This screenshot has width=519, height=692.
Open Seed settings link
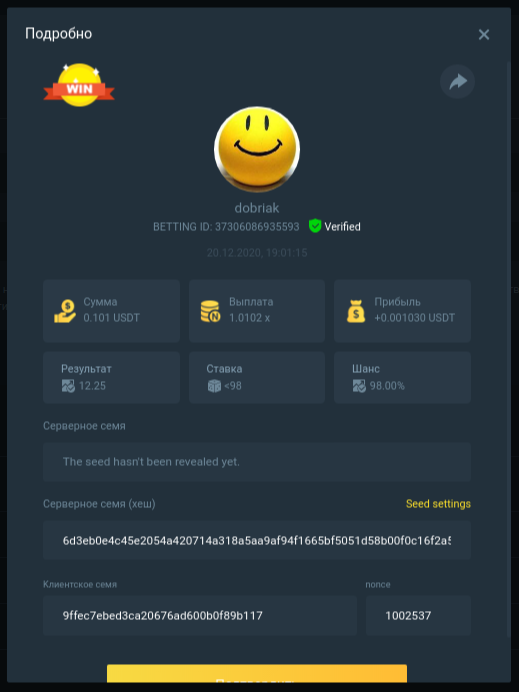(438, 504)
